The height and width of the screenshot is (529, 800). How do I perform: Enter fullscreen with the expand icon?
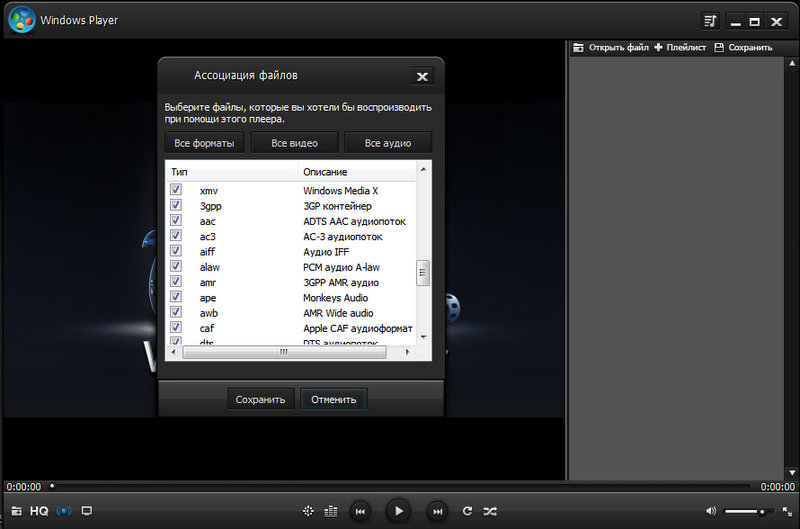(x=787, y=511)
